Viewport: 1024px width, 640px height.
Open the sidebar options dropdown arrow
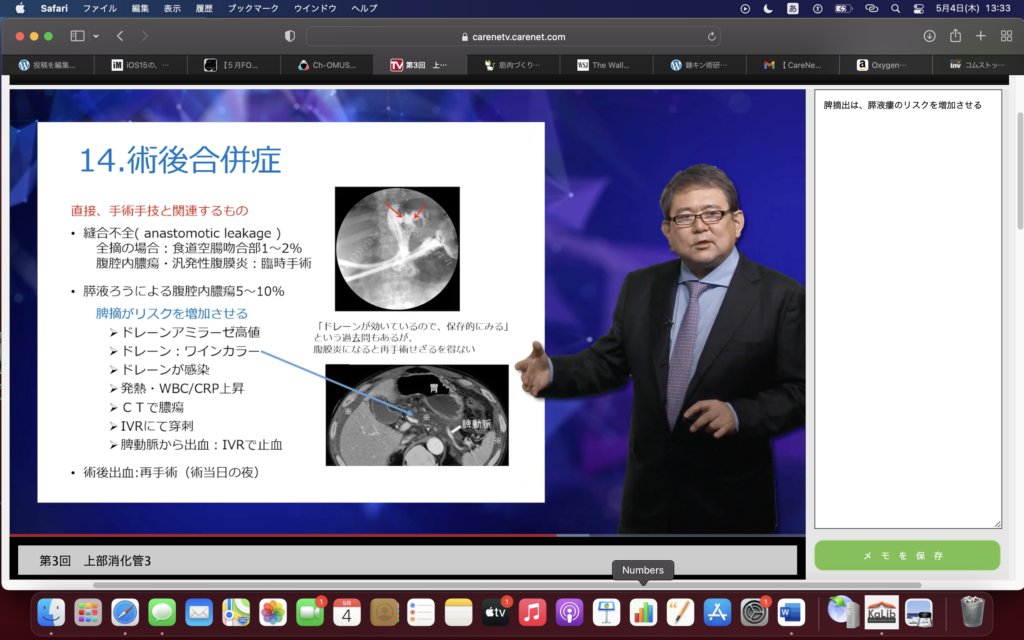(96, 36)
